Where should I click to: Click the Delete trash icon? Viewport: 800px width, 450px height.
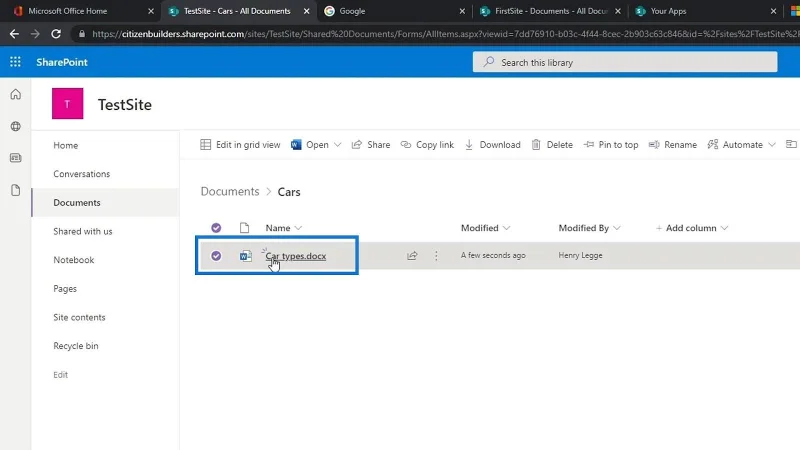(x=536, y=144)
